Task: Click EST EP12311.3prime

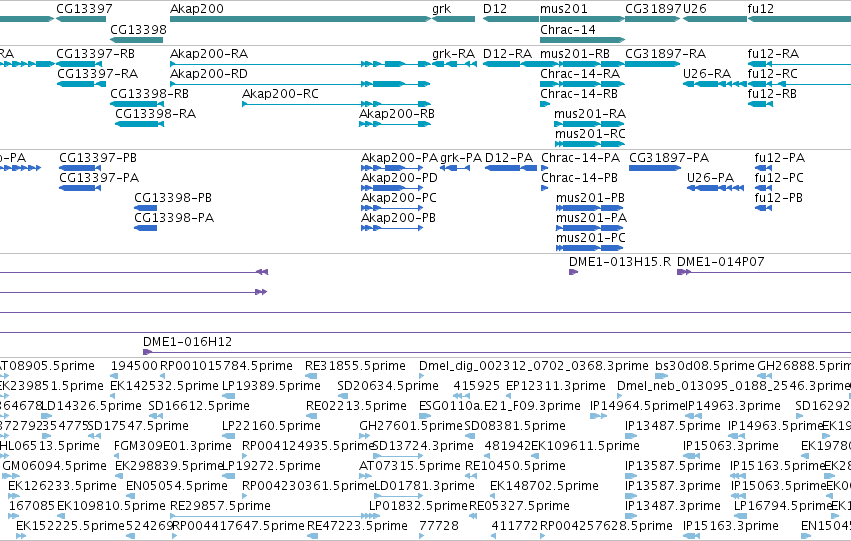Action: pos(556,386)
